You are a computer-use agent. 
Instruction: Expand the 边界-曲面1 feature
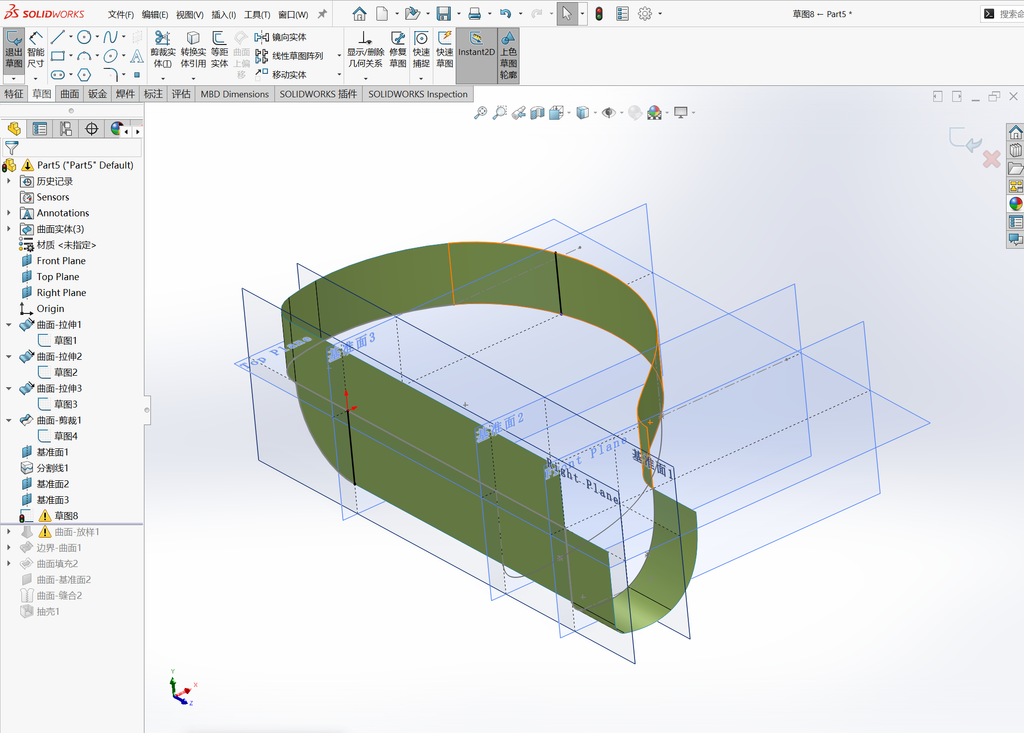pyautogui.click(x=8, y=547)
